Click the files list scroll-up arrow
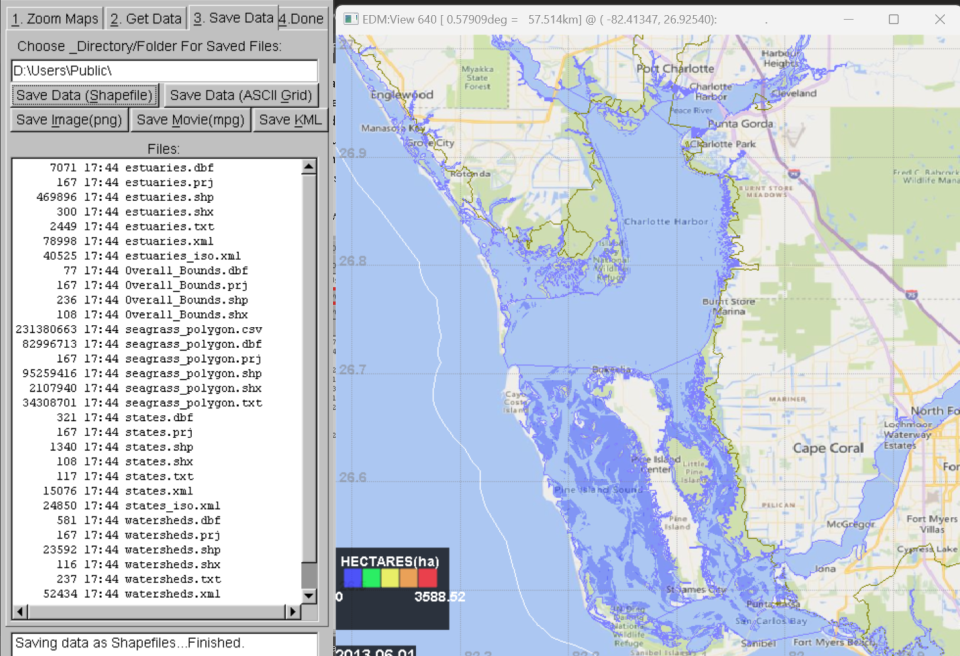Viewport: 960px width, 656px height. click(310, 167)
